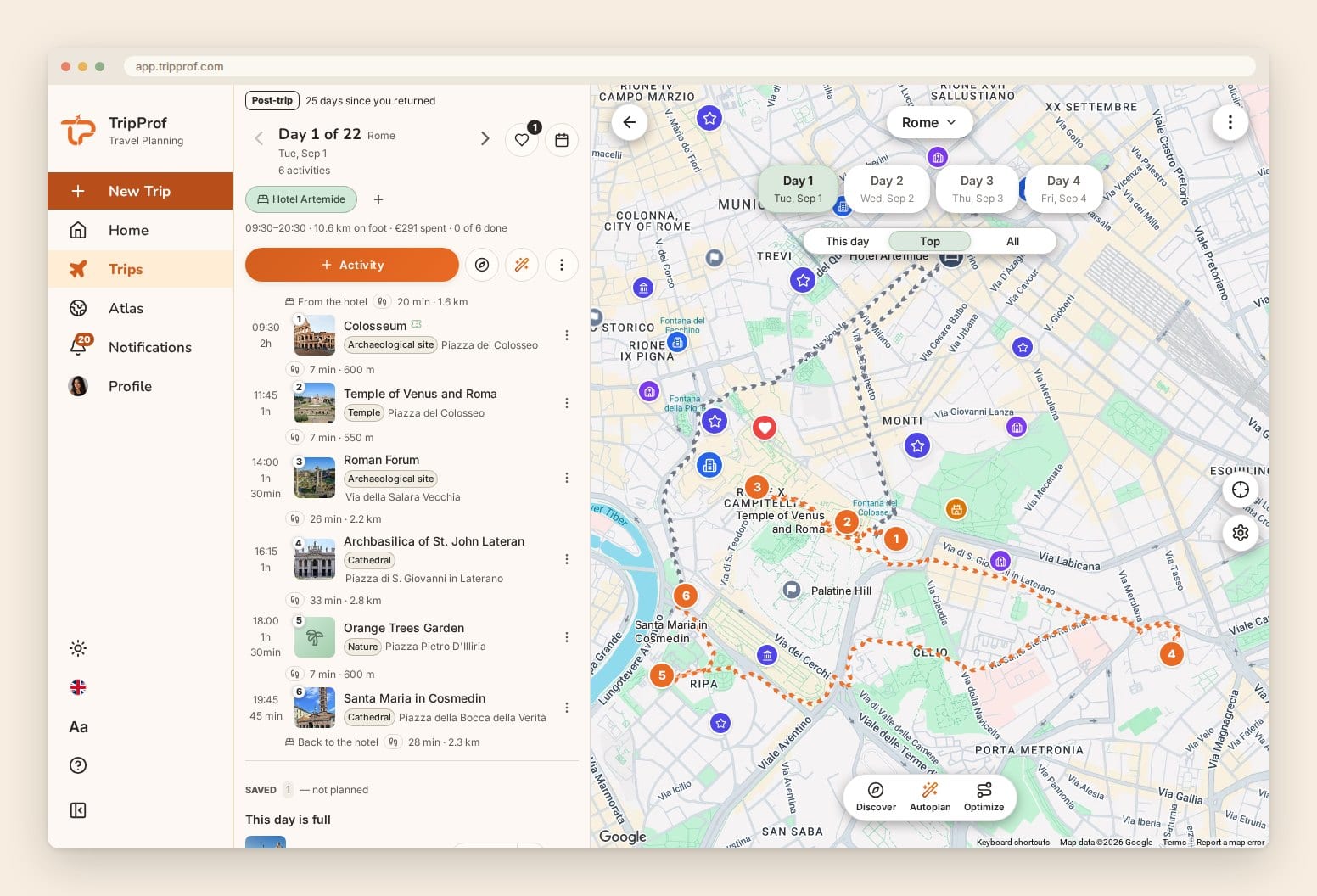Select the 'All' map filter
Viewport: 1317px width, 896px height.
(x=1012, y=241)
